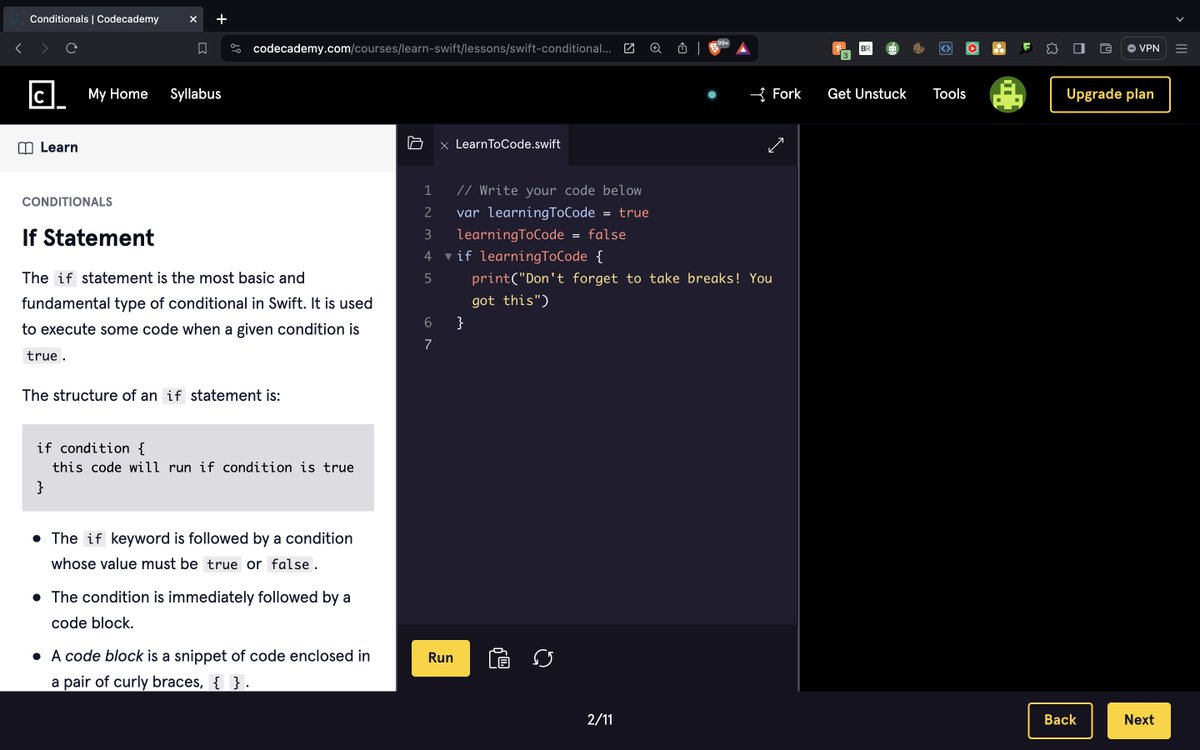Open your profile avatar menu
Screen dimensions: 1200x750
1007,94
